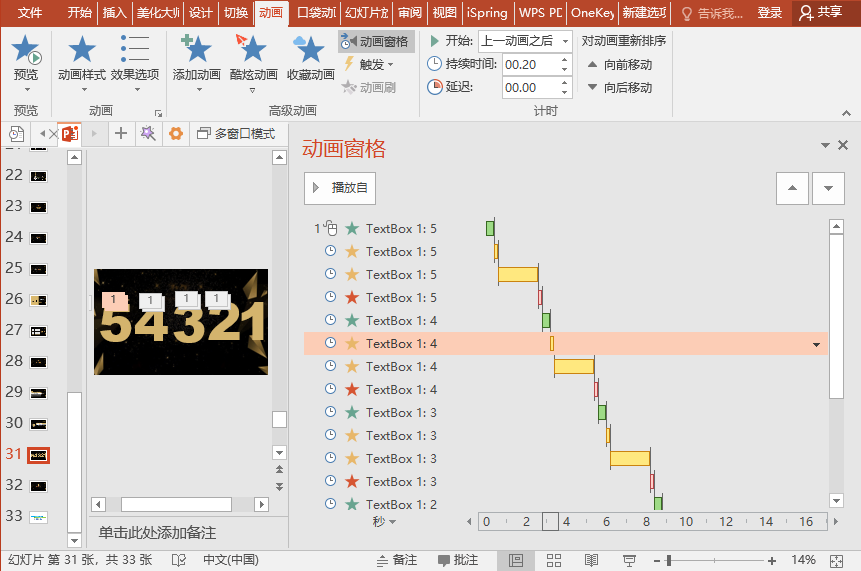The width and height of the screenshot is (861, 571).
Task: Switch to the 设计 Design tab
Action: 200,13
